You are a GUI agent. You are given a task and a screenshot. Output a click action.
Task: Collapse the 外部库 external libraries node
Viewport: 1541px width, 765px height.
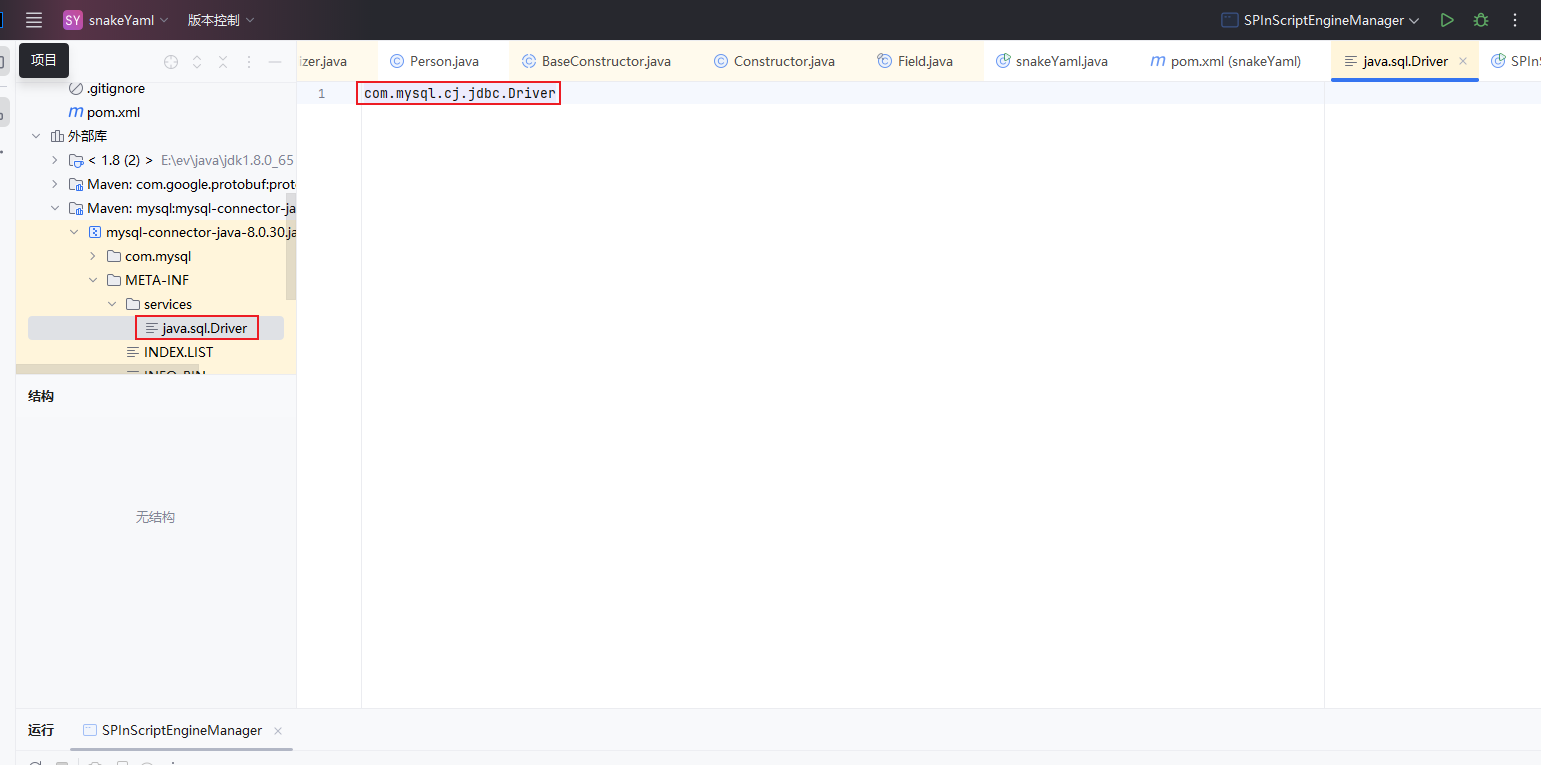(x=36, y=136)
